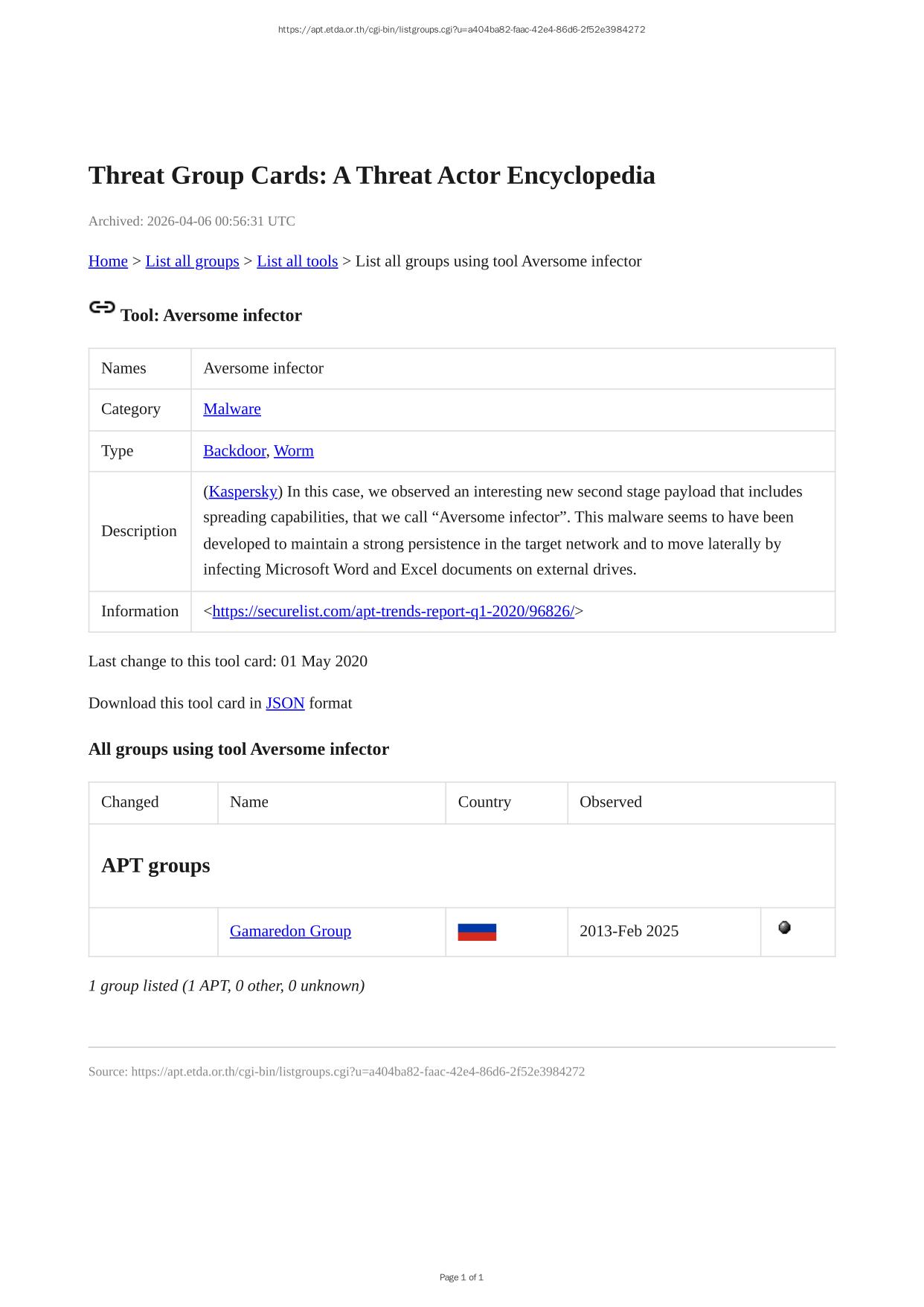924x1307 pixels.
Task: Click the Observed column header
Action: pyautogui.click(x=611, y=802)
